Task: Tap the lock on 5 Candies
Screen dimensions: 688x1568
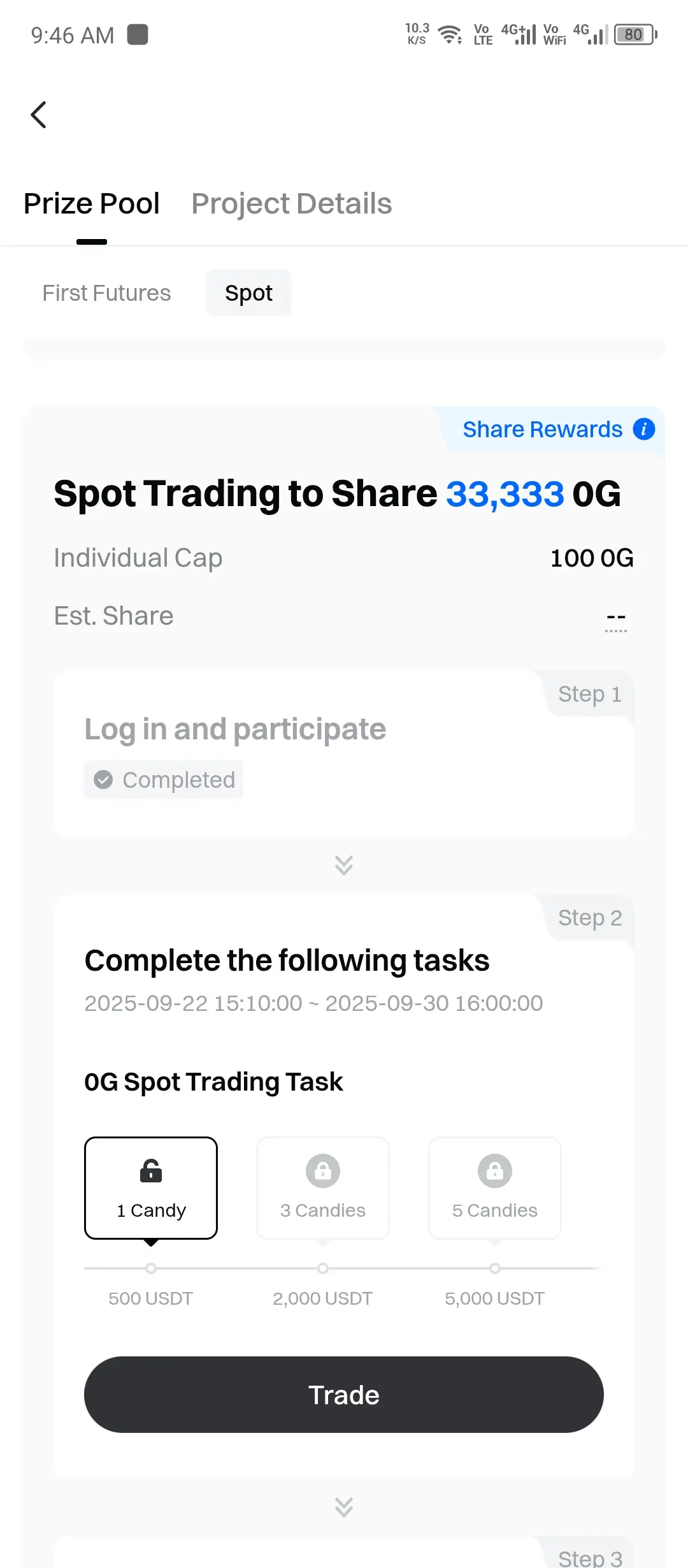Action: [x=495, y=1171]
